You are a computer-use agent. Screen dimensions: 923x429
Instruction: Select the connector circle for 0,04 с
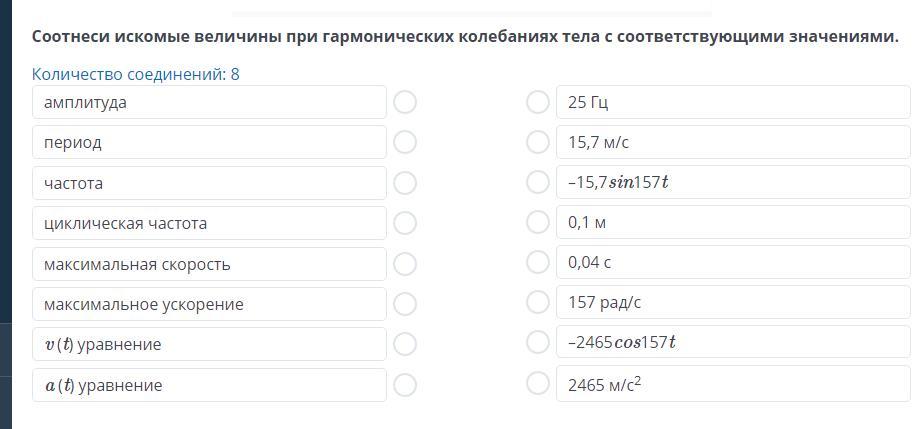coord(537,262)
